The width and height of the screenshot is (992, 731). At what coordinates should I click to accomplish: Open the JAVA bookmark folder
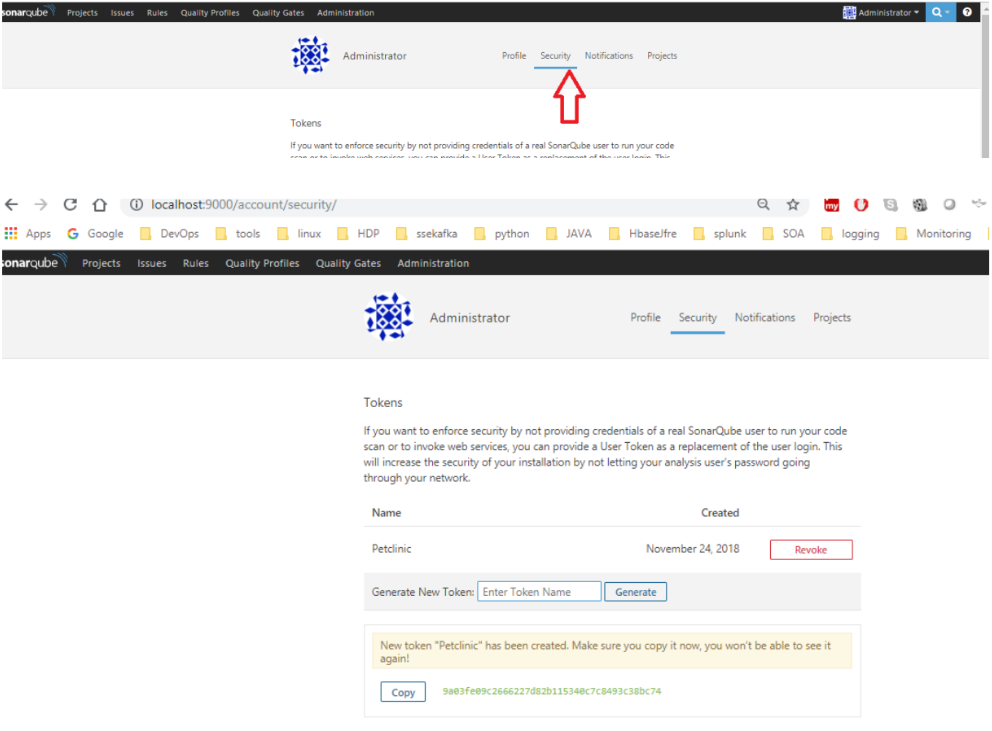[x=569, y=234]
